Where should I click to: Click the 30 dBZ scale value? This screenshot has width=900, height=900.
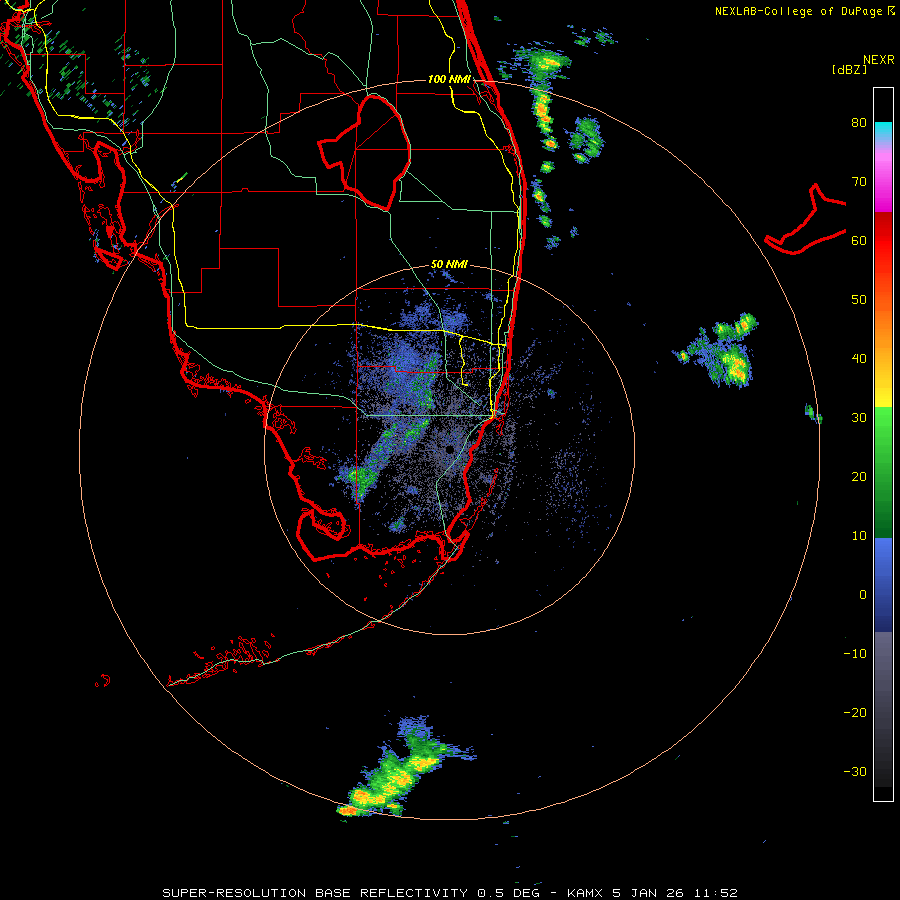pos(859,418)
